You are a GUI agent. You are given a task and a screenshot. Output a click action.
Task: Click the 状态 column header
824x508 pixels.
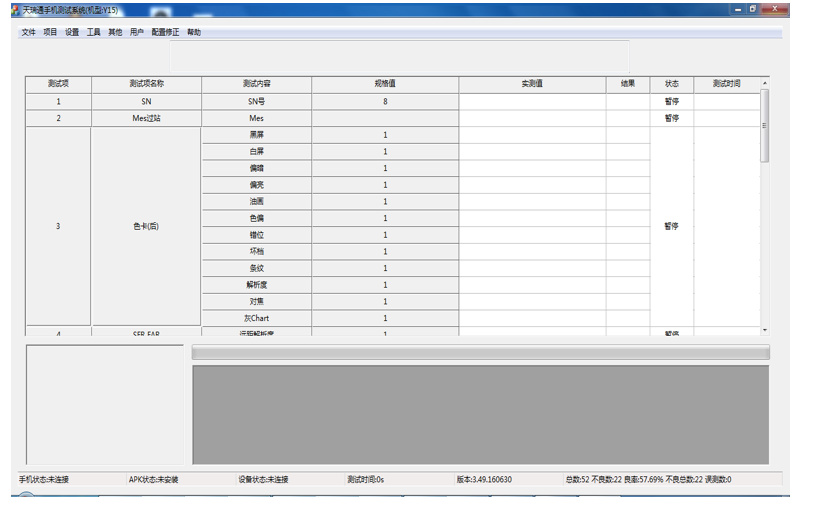pyautogui.click(x=672, y=84)
